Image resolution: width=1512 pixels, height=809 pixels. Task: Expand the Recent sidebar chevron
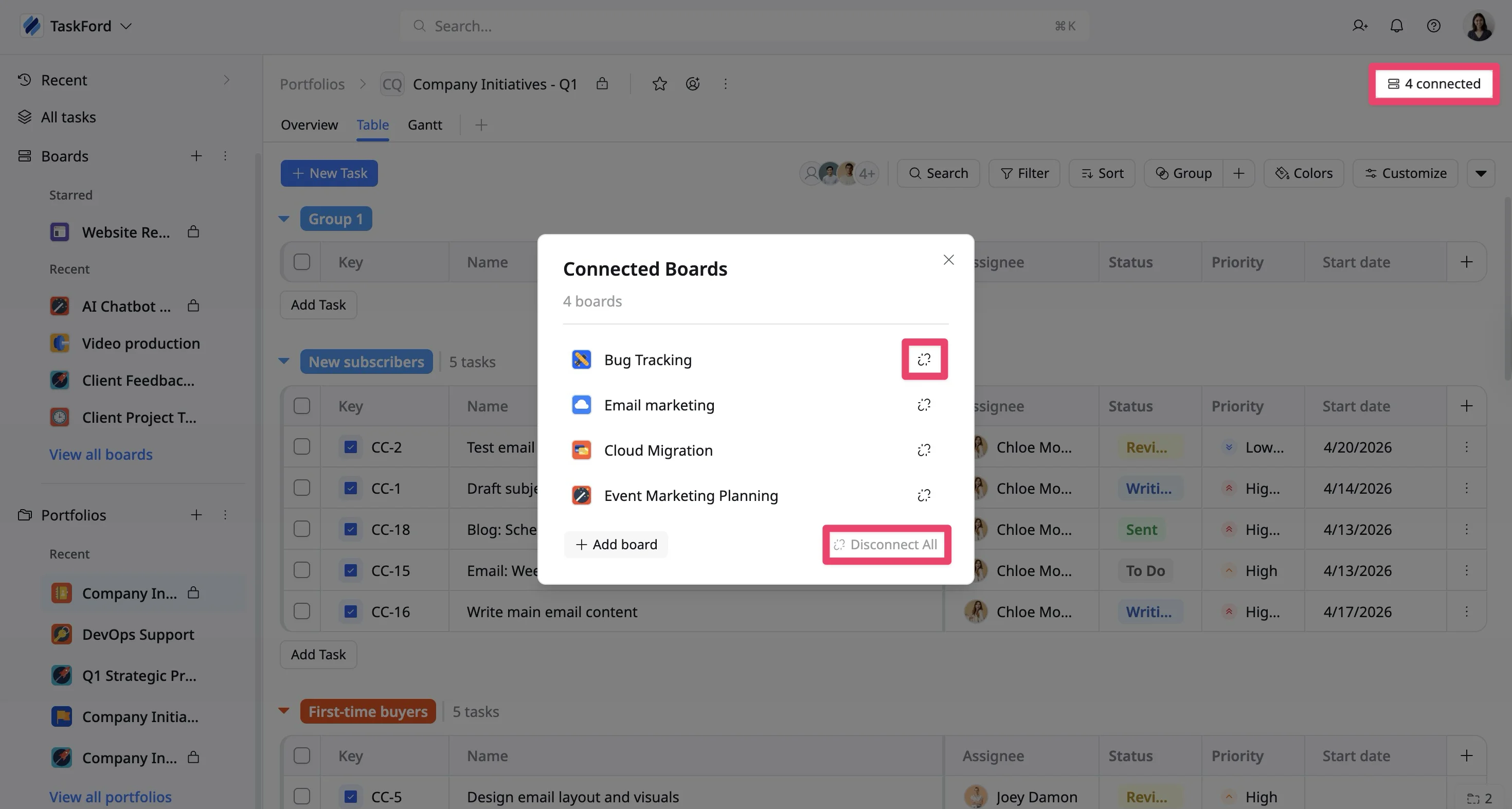[227, 80]
